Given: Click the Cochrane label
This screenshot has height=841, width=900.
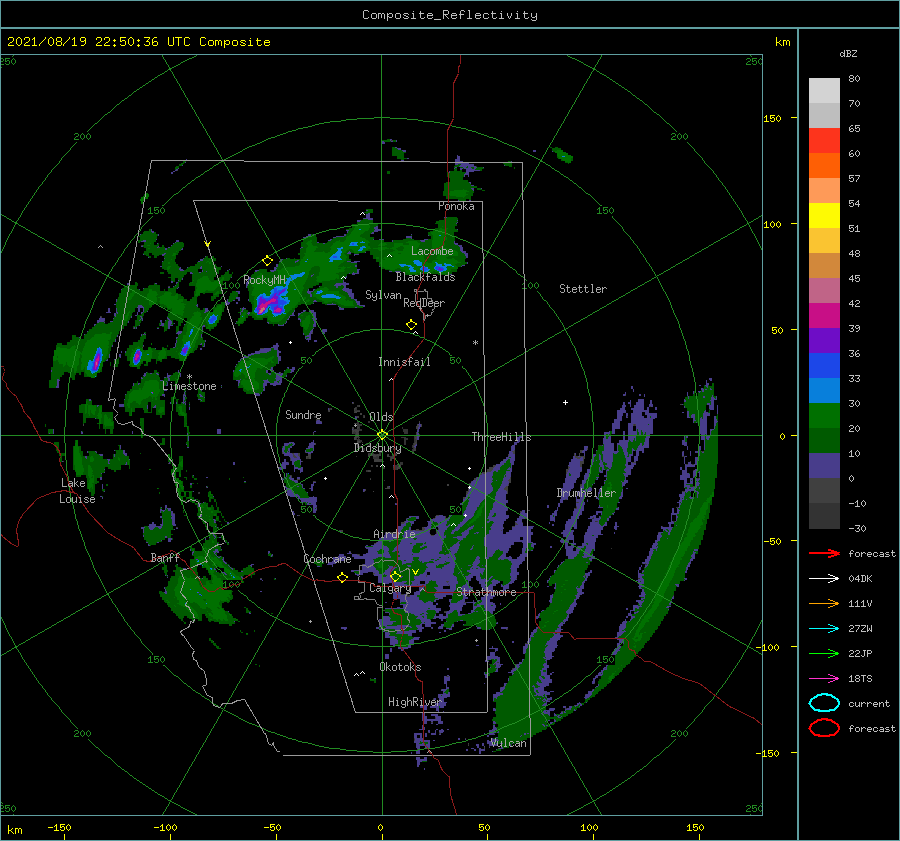Looking at the screenshot, I should [327, 559].
